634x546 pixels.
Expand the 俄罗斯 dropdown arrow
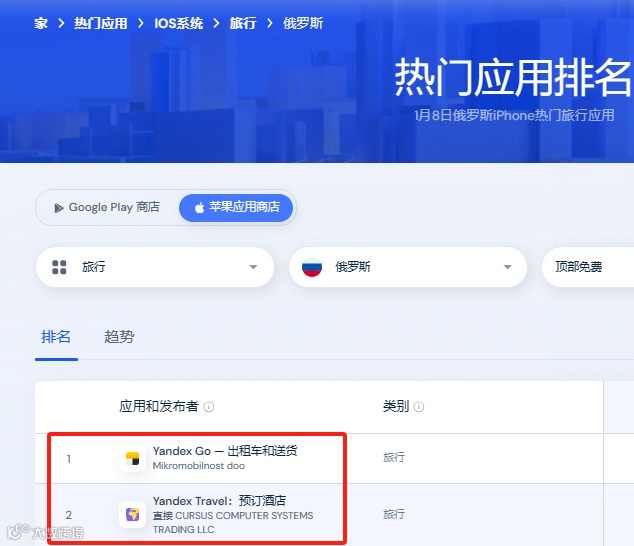click(x=507, y=267)
